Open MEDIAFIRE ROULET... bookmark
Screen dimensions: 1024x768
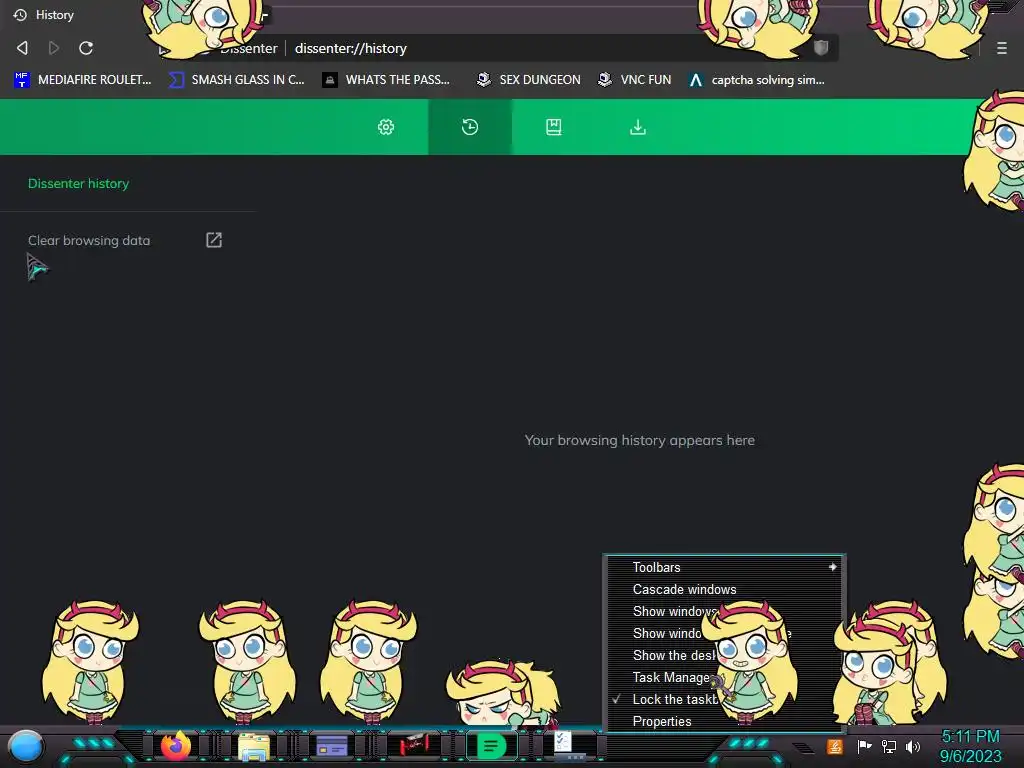[x=82, y=80]
